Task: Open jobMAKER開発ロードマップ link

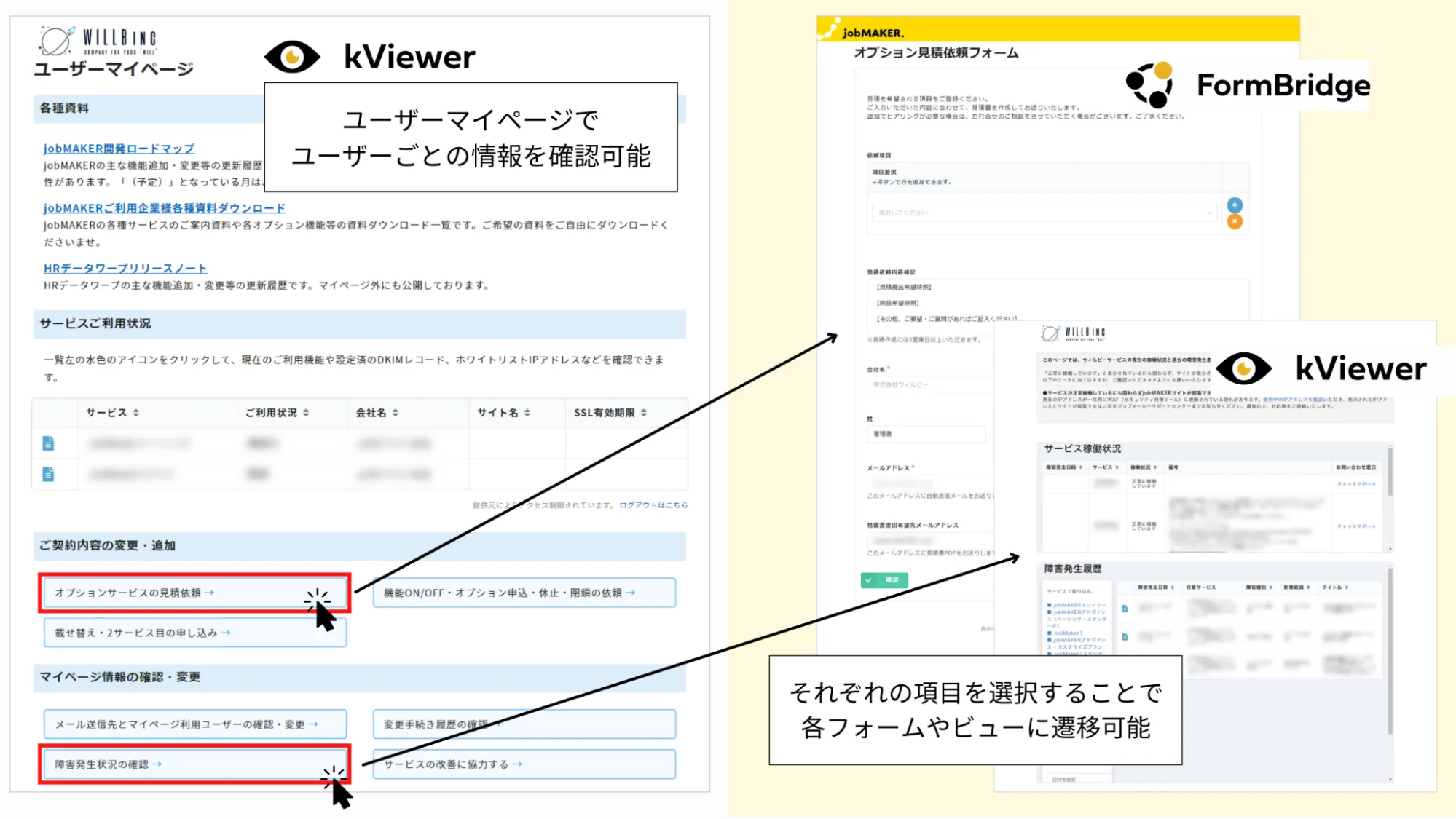Action: point(119,149)
